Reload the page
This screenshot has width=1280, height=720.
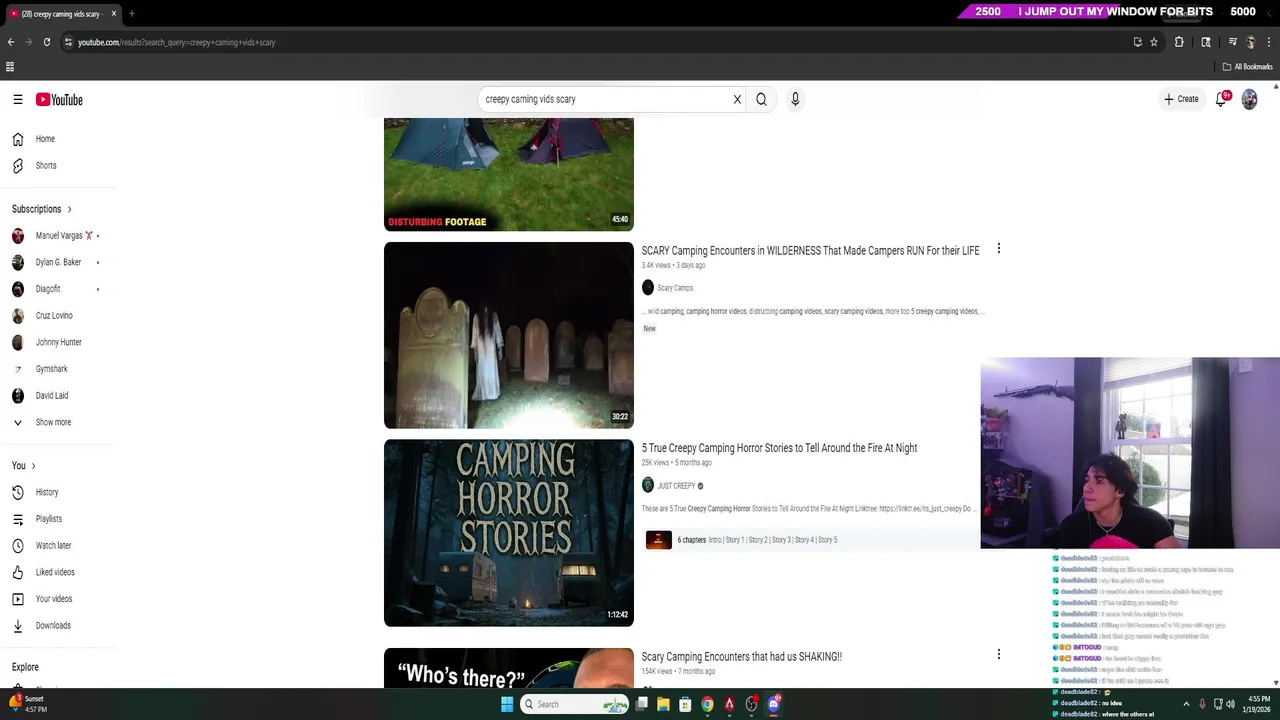click(x=46, y=42)
